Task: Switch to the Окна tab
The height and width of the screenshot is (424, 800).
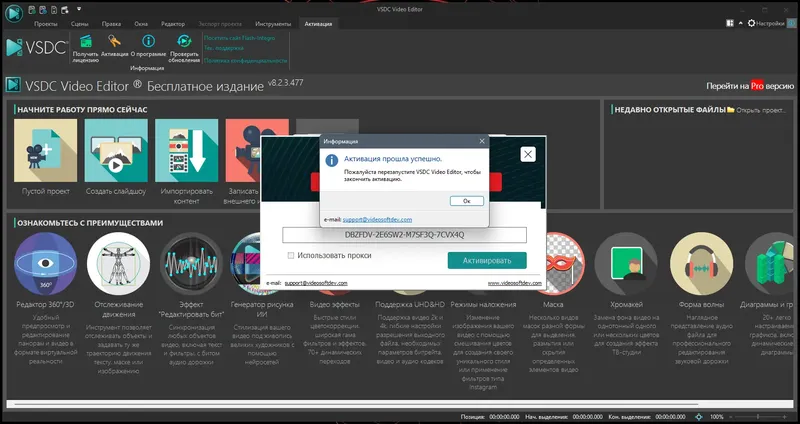Action: point(141,24)
